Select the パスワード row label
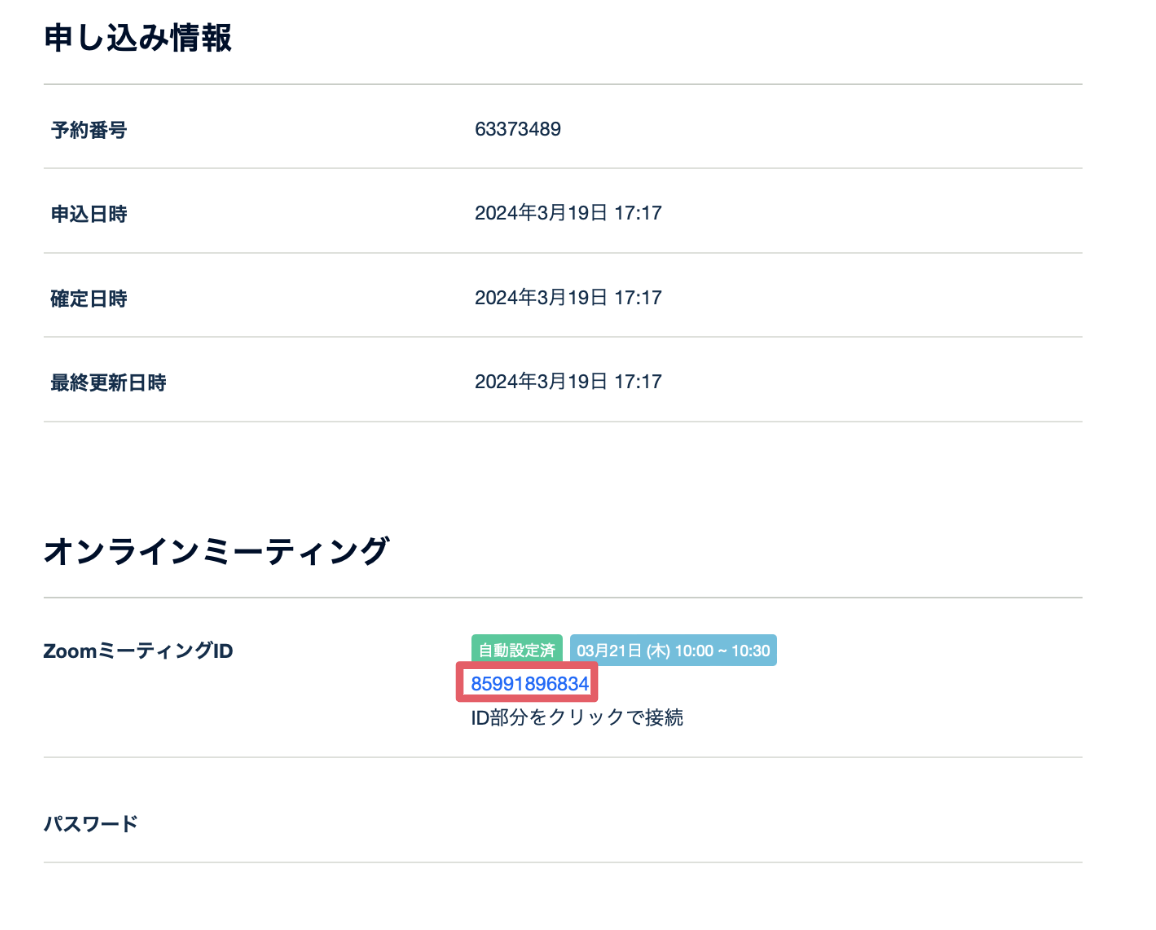 91,824
